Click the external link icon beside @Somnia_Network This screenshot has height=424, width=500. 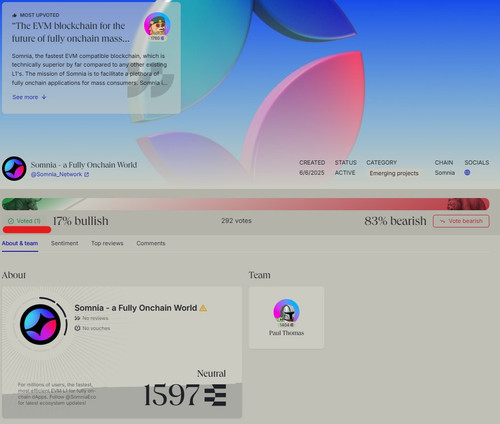86,174
